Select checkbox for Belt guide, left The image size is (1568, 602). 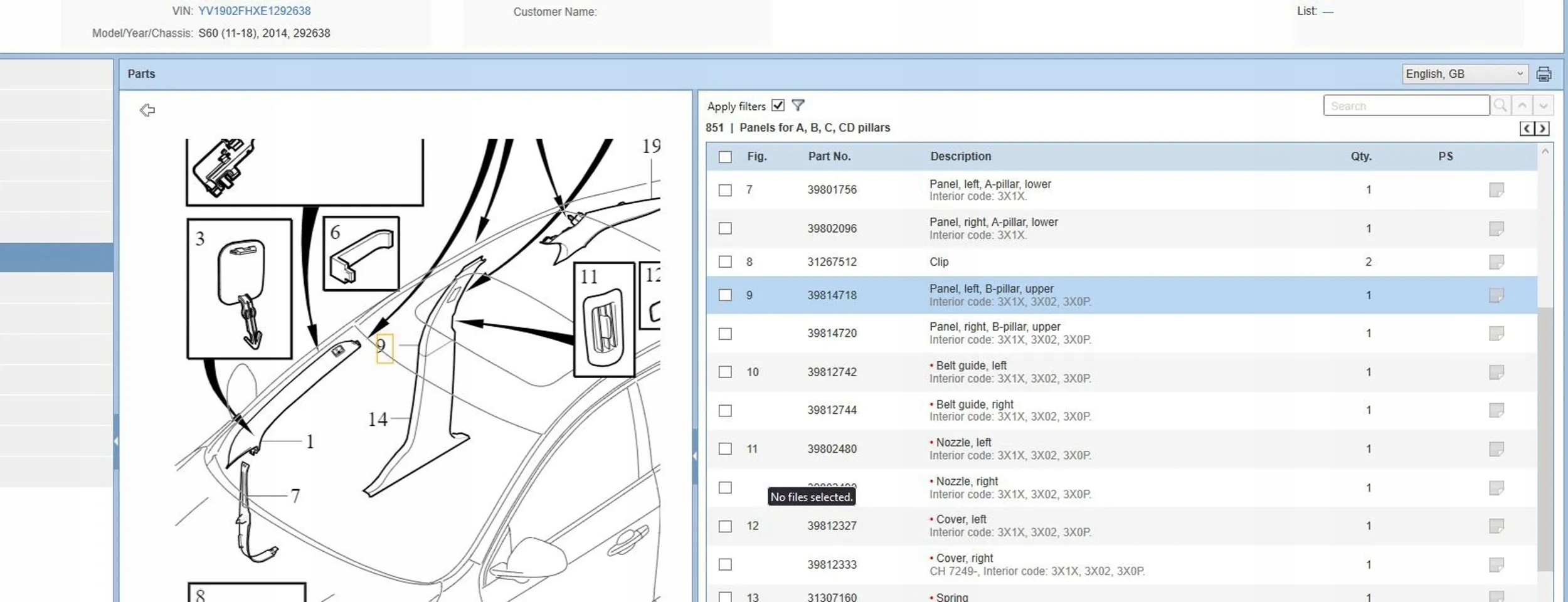pyautogui.click(x=725, y=372)
